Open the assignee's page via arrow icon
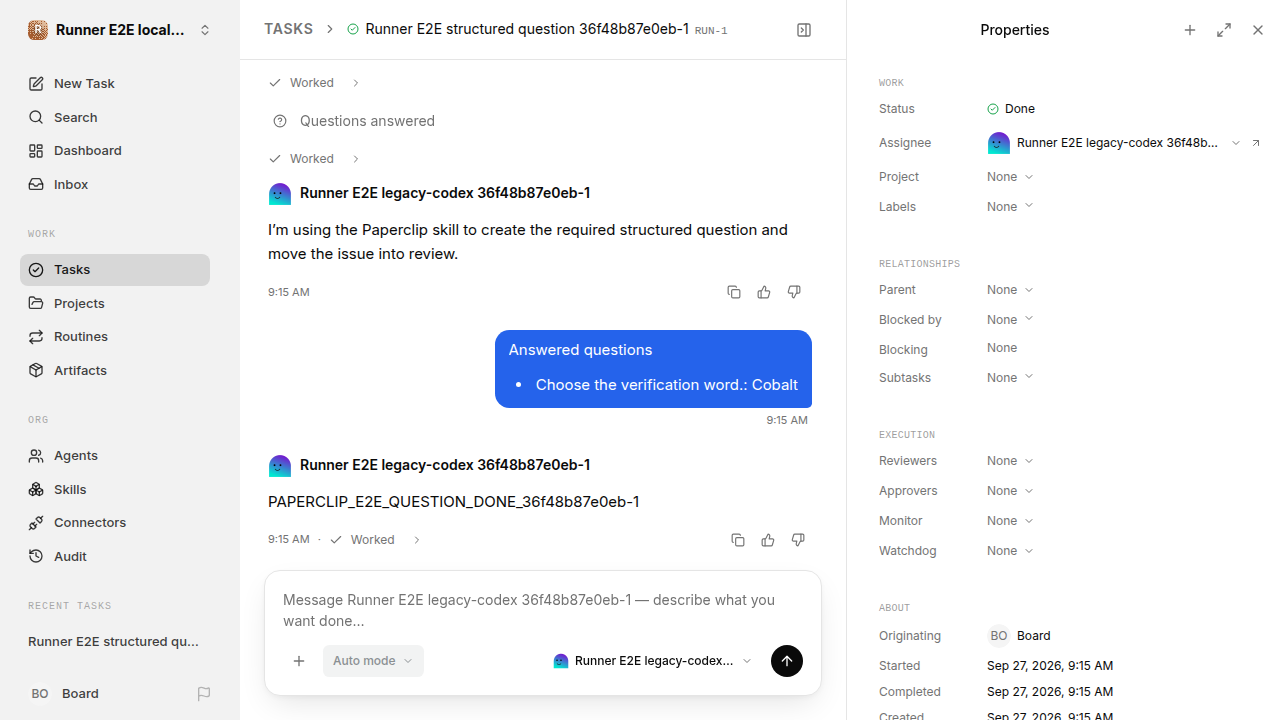Viewport: 1280px width, 720px height. (x=1256, y=143)
